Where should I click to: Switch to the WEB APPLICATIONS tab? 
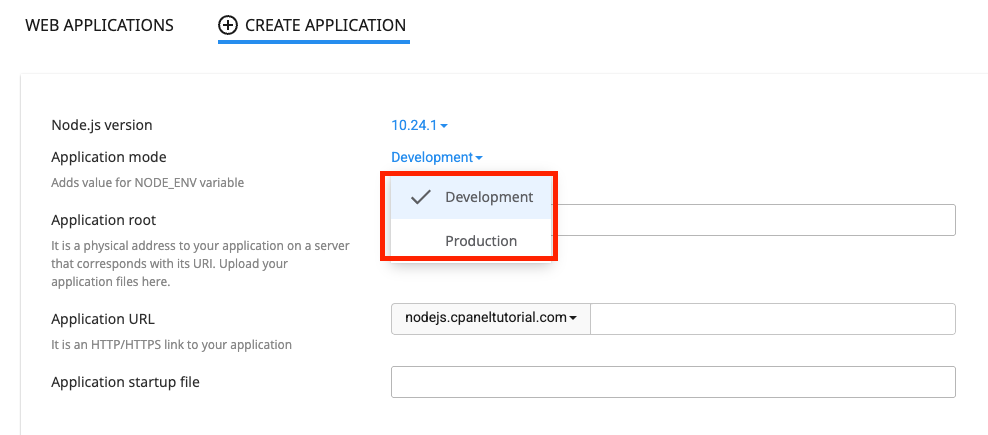pos(99,26)
